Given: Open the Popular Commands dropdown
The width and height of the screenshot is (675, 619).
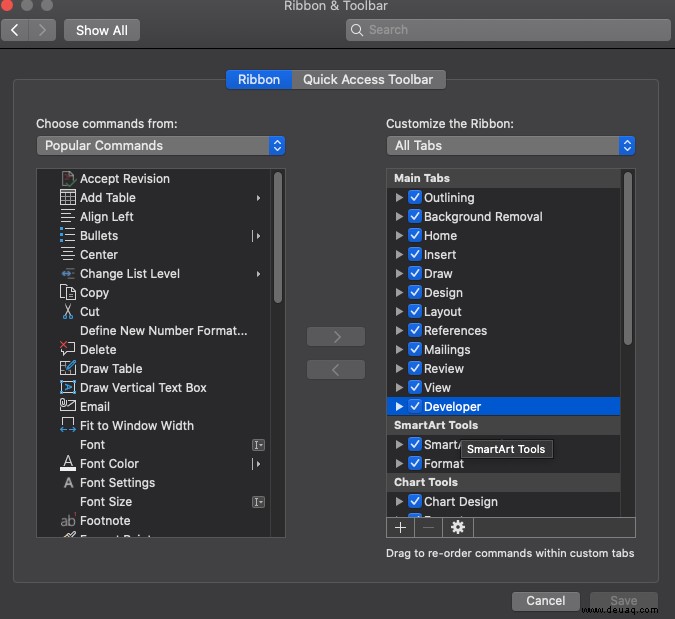Looking at the screenshot, I should [161, 145].
